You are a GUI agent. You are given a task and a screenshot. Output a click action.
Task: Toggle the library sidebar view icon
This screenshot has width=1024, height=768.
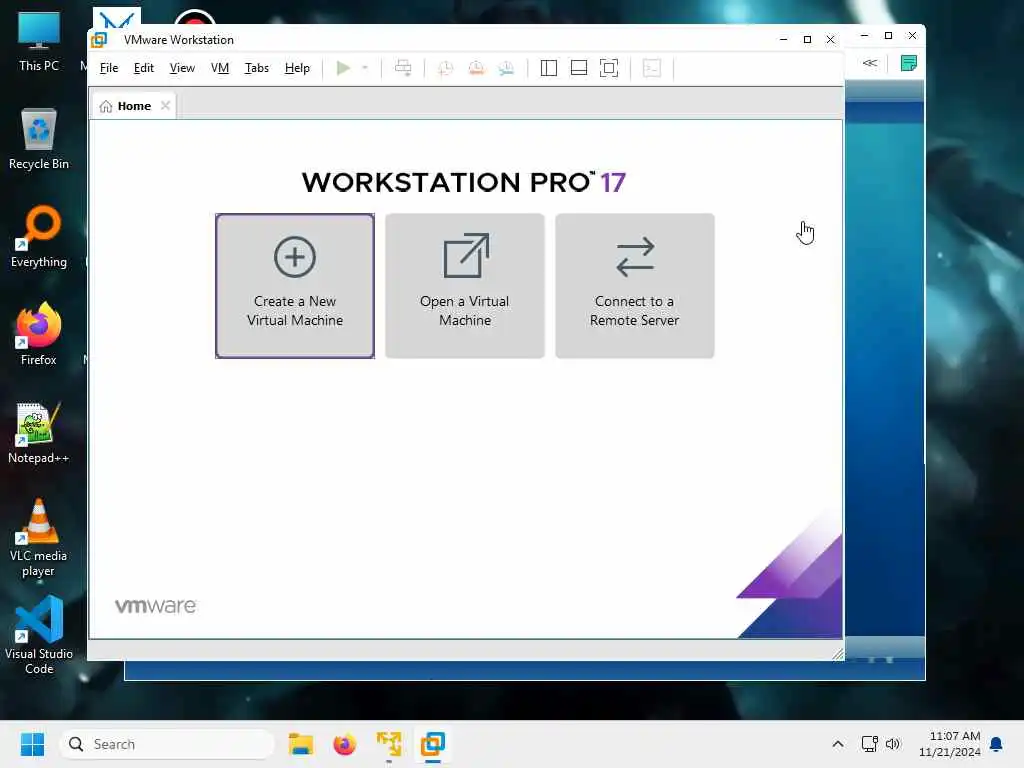[549, 68]
